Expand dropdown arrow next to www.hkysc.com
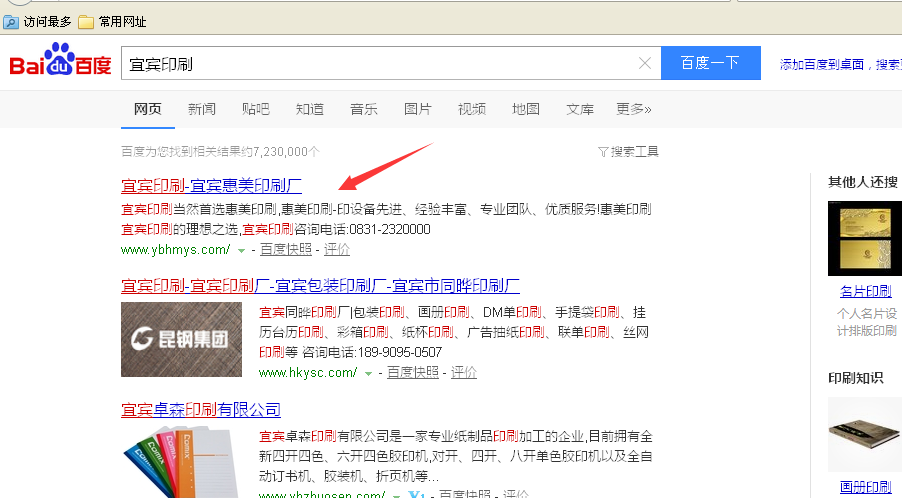Screen dimensions: 902x498 (x=368, y=374)
